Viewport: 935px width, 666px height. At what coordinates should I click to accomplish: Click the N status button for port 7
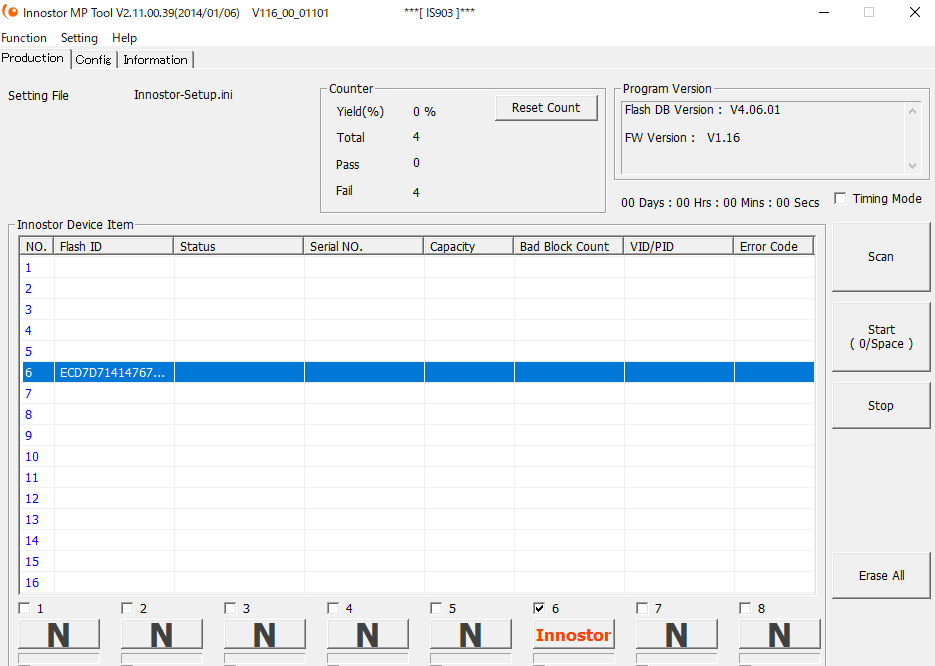coord(677,634)
